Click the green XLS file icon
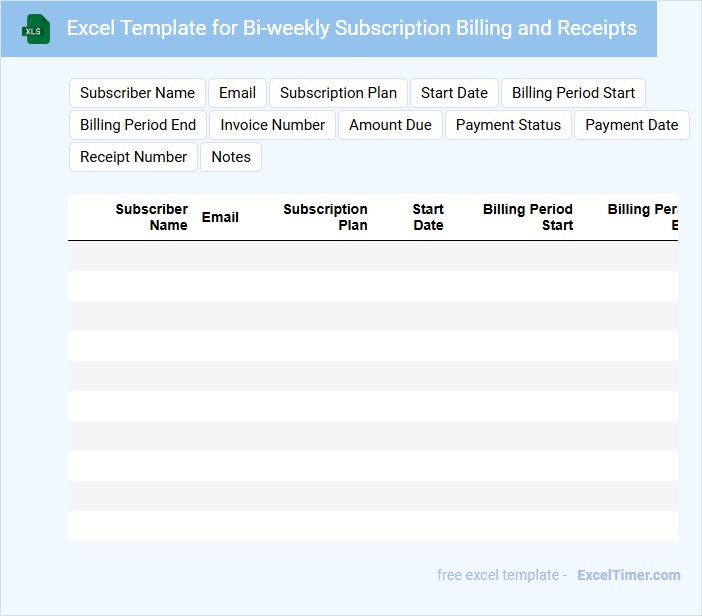 [36, 29]
